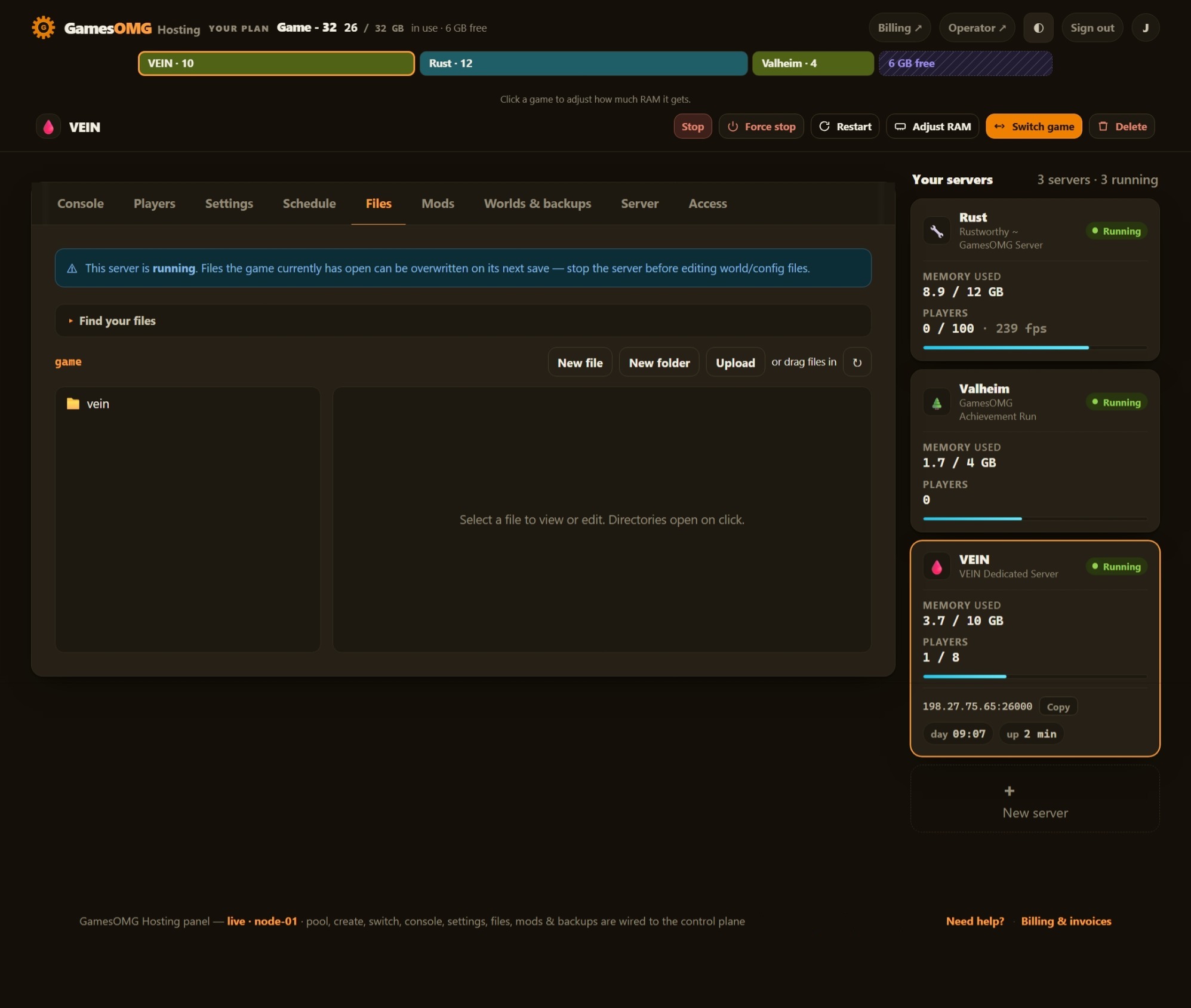The height and width of the screenshot is (1008, 1191).
Task: Select the Files tab
Action: coord(378,204)
